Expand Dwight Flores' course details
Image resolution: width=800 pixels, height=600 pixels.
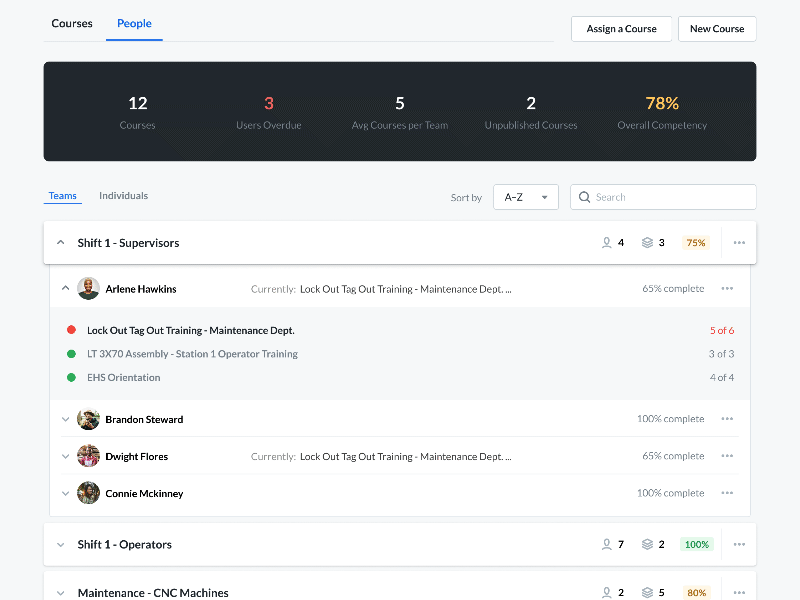click(65, 456)
